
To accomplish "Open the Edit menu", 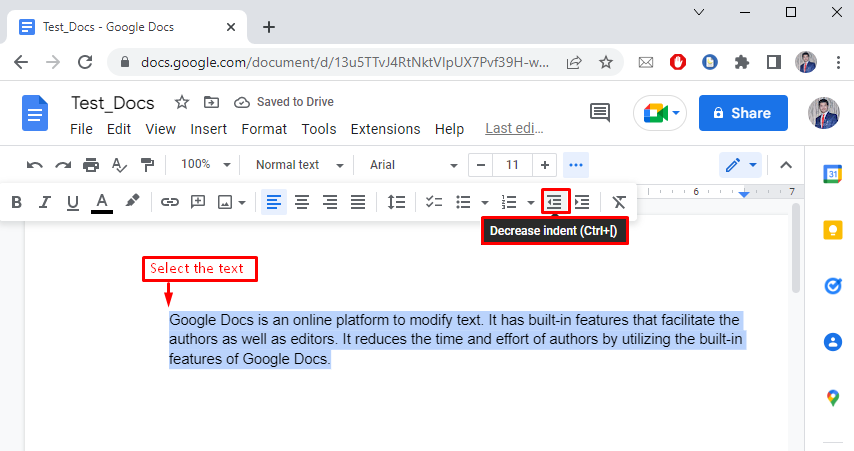I will point(119,129).
